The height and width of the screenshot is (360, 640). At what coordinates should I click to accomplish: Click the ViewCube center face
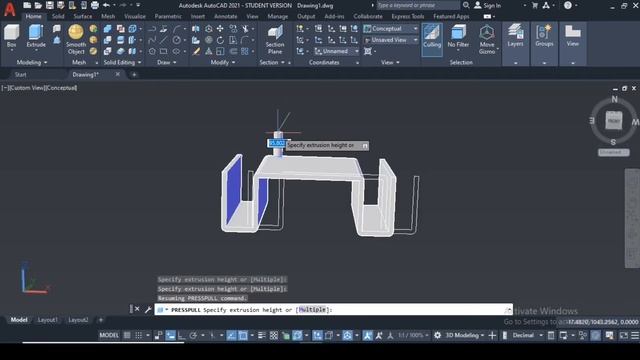[613, 120]
